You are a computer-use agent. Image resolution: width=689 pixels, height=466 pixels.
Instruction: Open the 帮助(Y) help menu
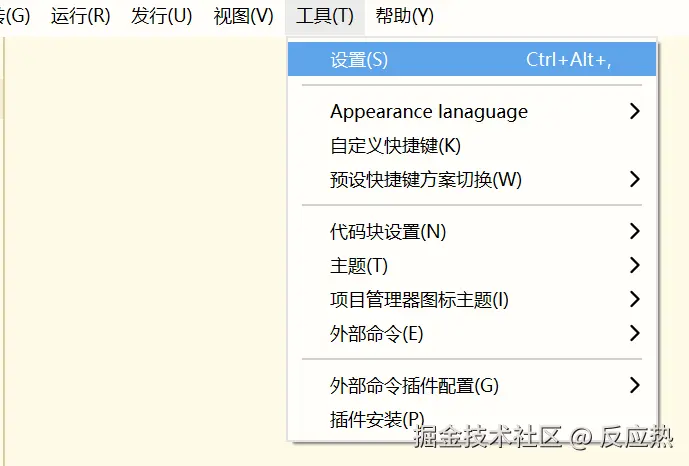click(405, 16)
